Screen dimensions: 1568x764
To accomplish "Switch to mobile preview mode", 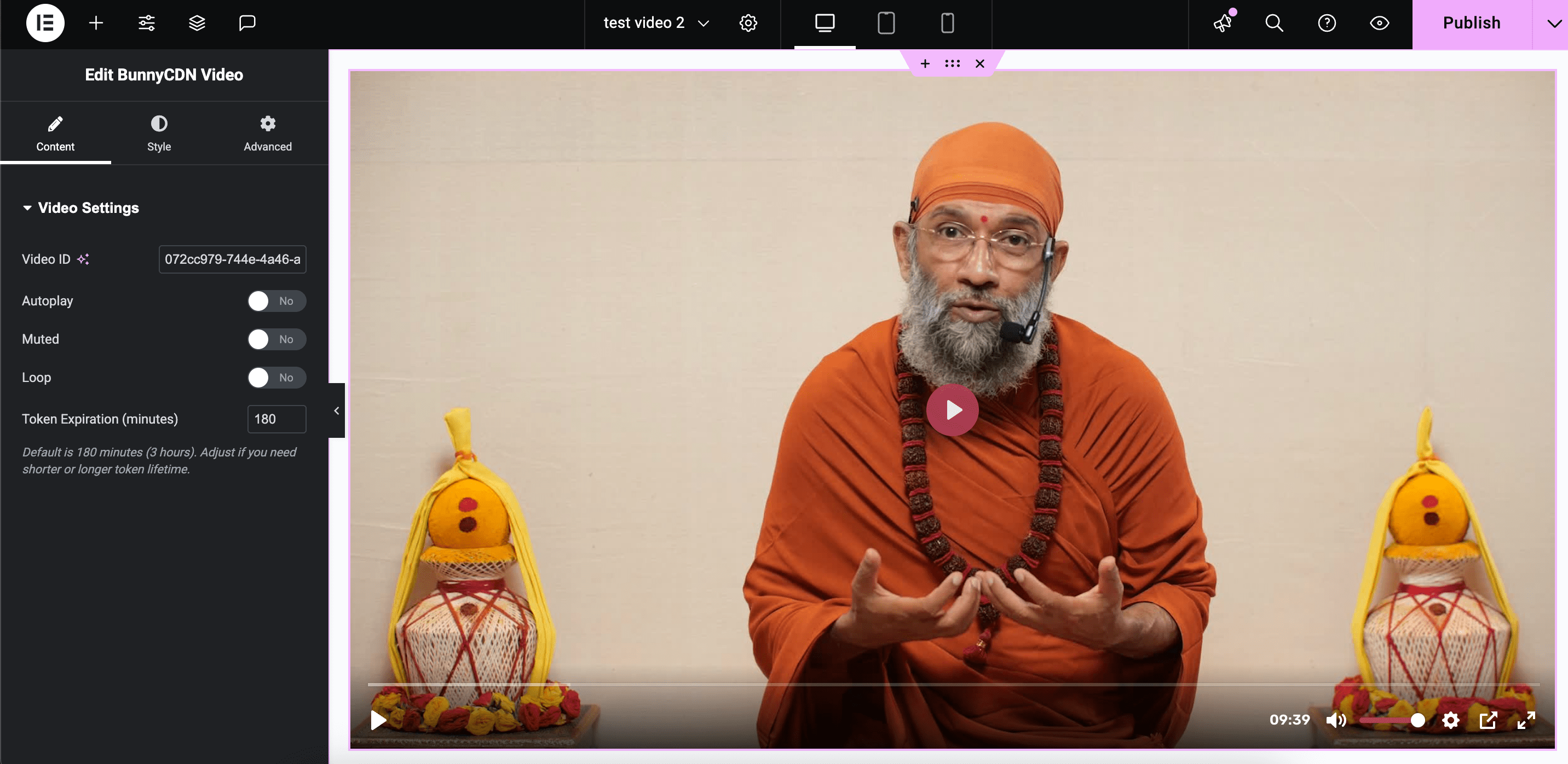I will click(x=947, y=23).
